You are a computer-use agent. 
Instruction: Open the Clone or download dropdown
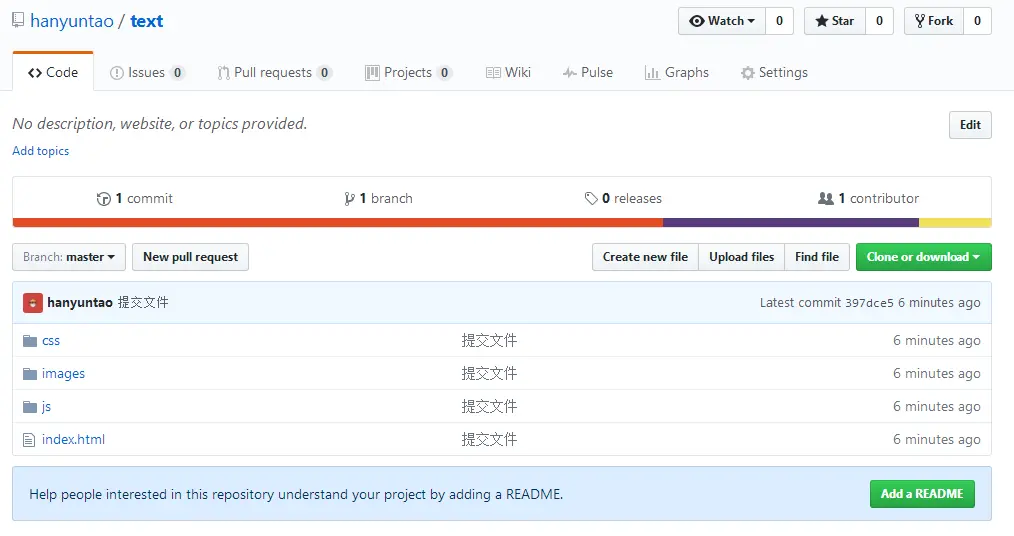click(923, 257)
